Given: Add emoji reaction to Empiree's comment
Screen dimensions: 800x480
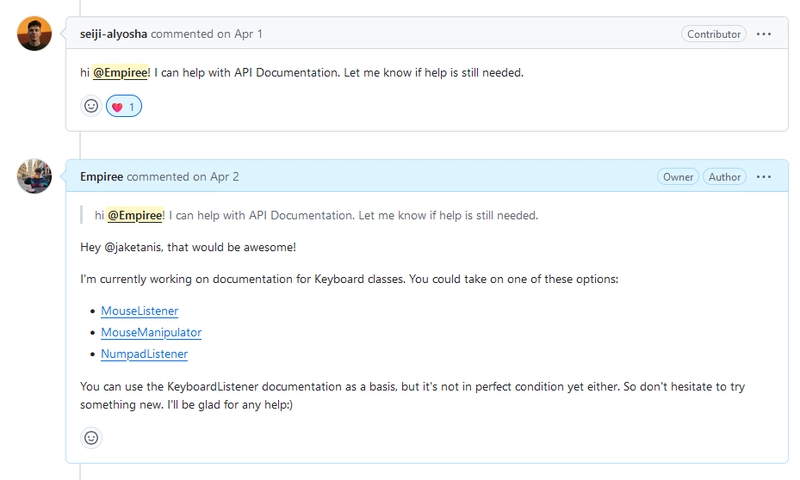Looking at the screenshot, I should 91,438.
